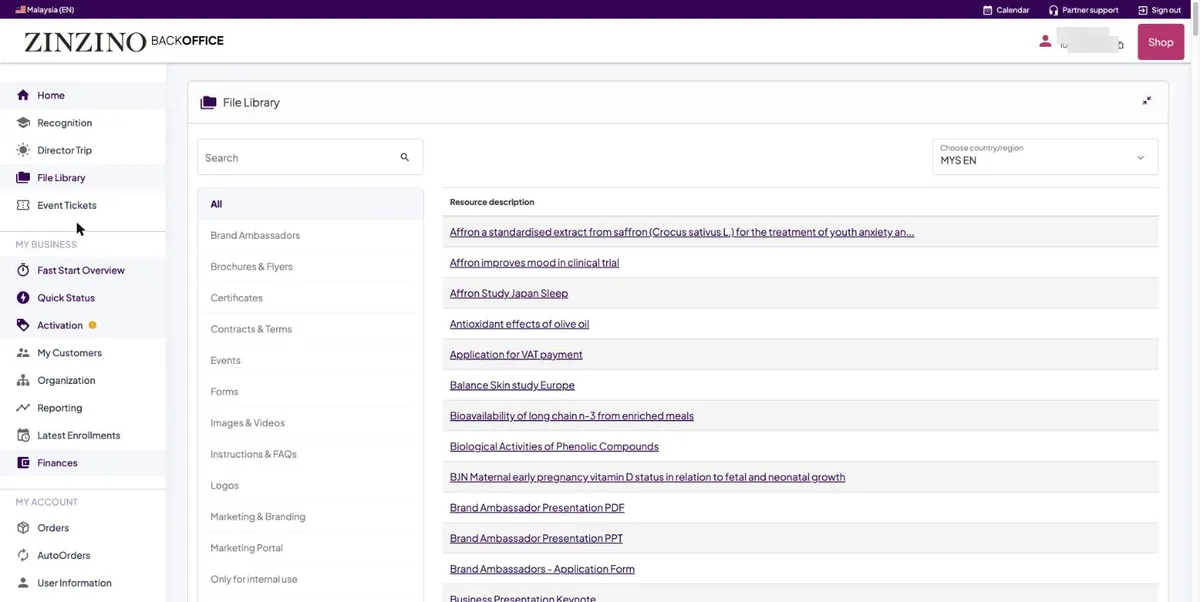
Task: Open the Calendar link in top bar
Action: pyautogui.click(x=1006, y=10)
